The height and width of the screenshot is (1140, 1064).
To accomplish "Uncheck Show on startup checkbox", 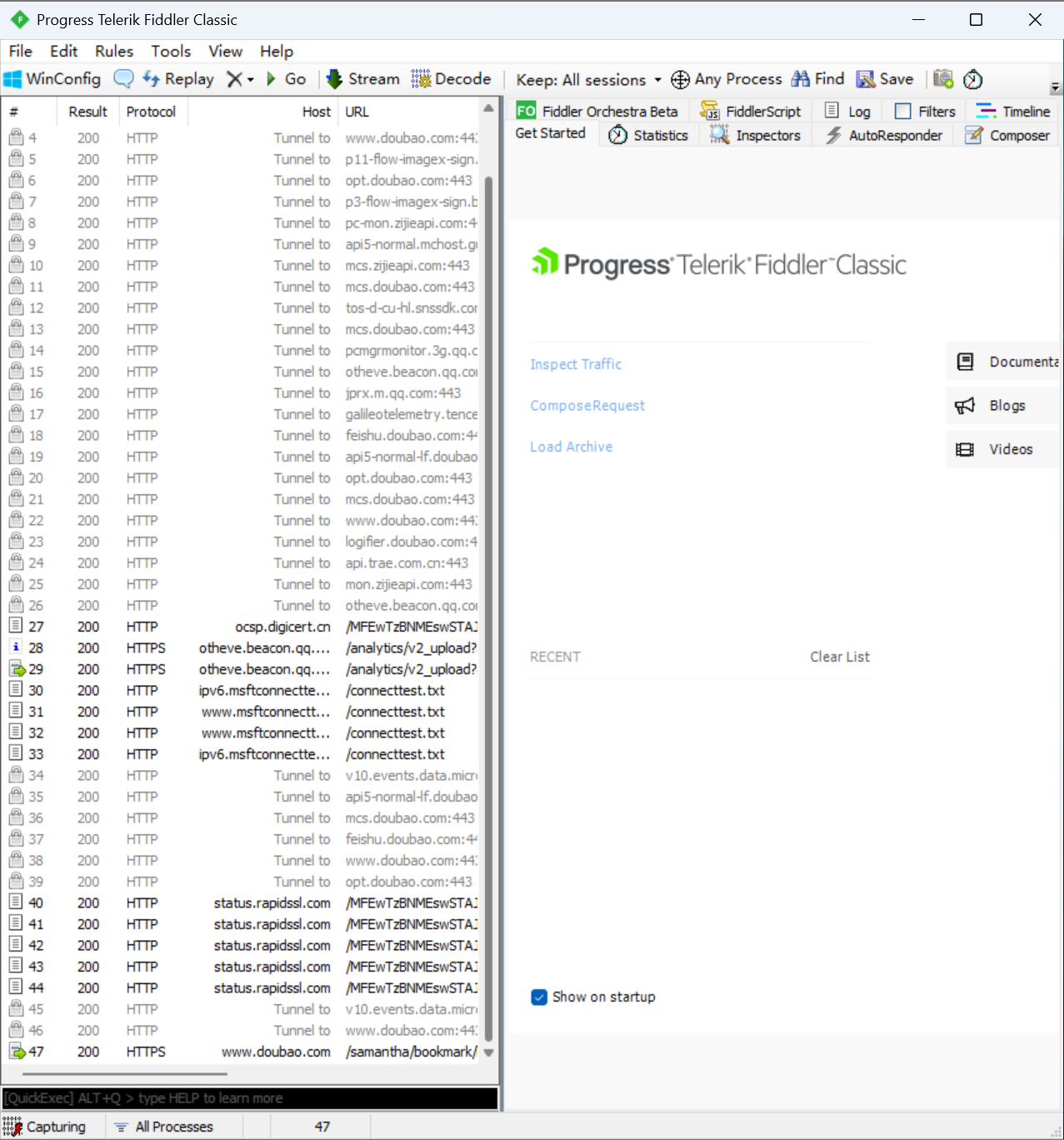I will pyautogui.click(x=539, y=997).
